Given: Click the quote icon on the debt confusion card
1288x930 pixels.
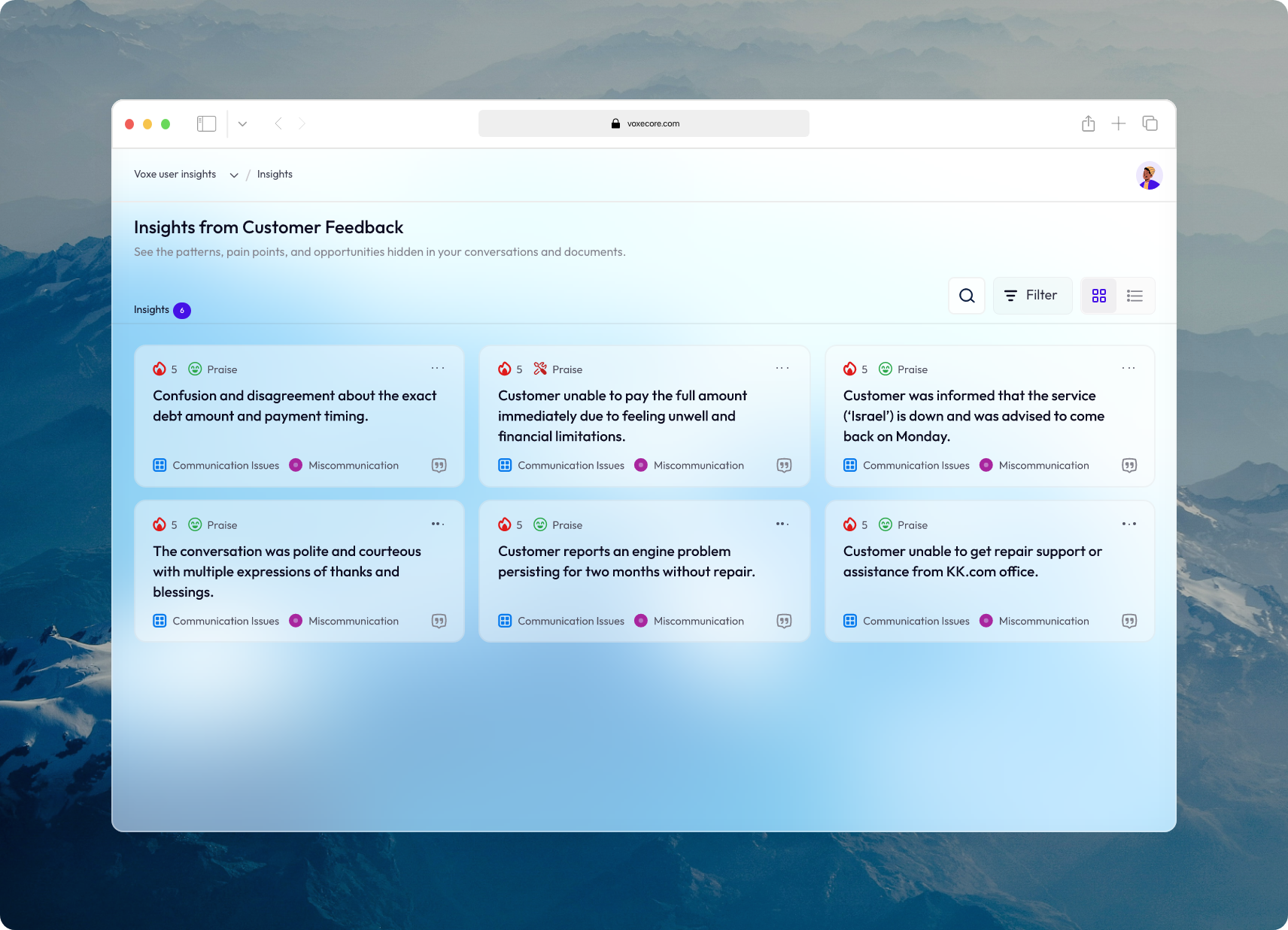Looking at the screenshot, I should [439, 465].
